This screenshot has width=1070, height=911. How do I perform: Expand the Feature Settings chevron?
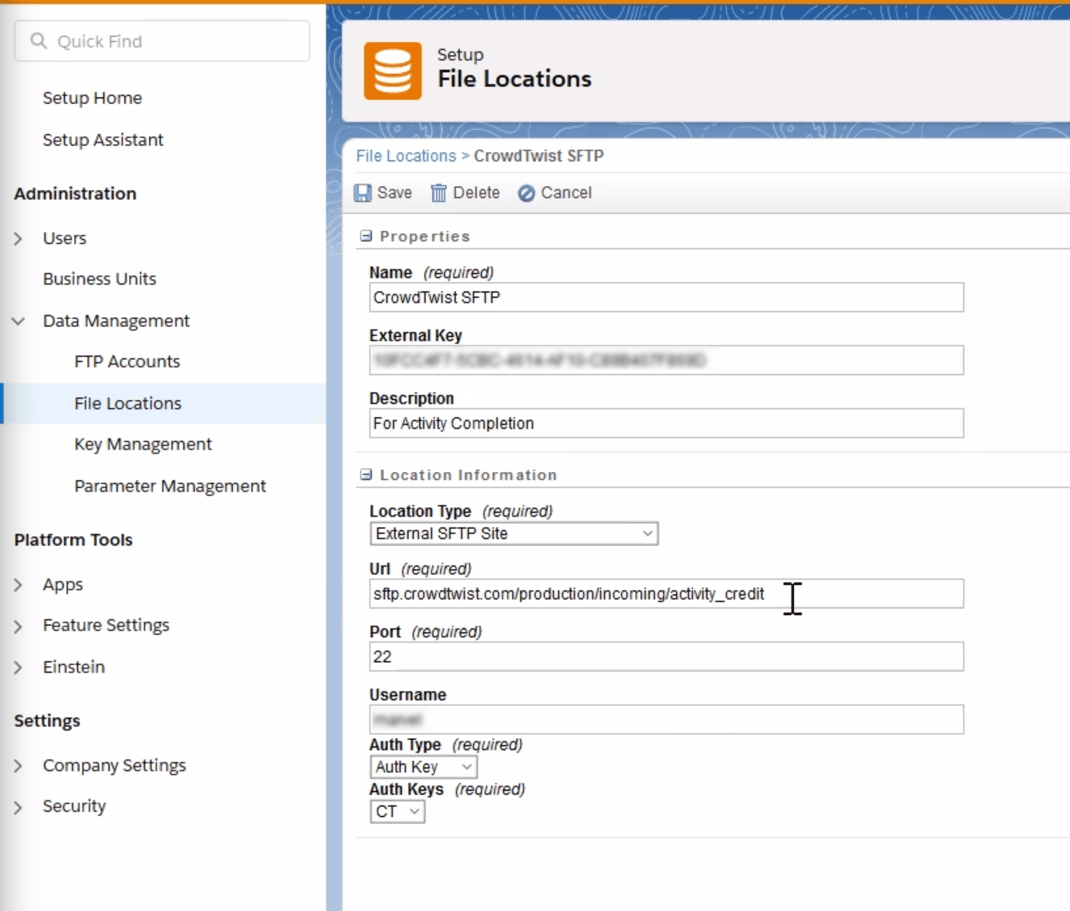tap(18, 626)
